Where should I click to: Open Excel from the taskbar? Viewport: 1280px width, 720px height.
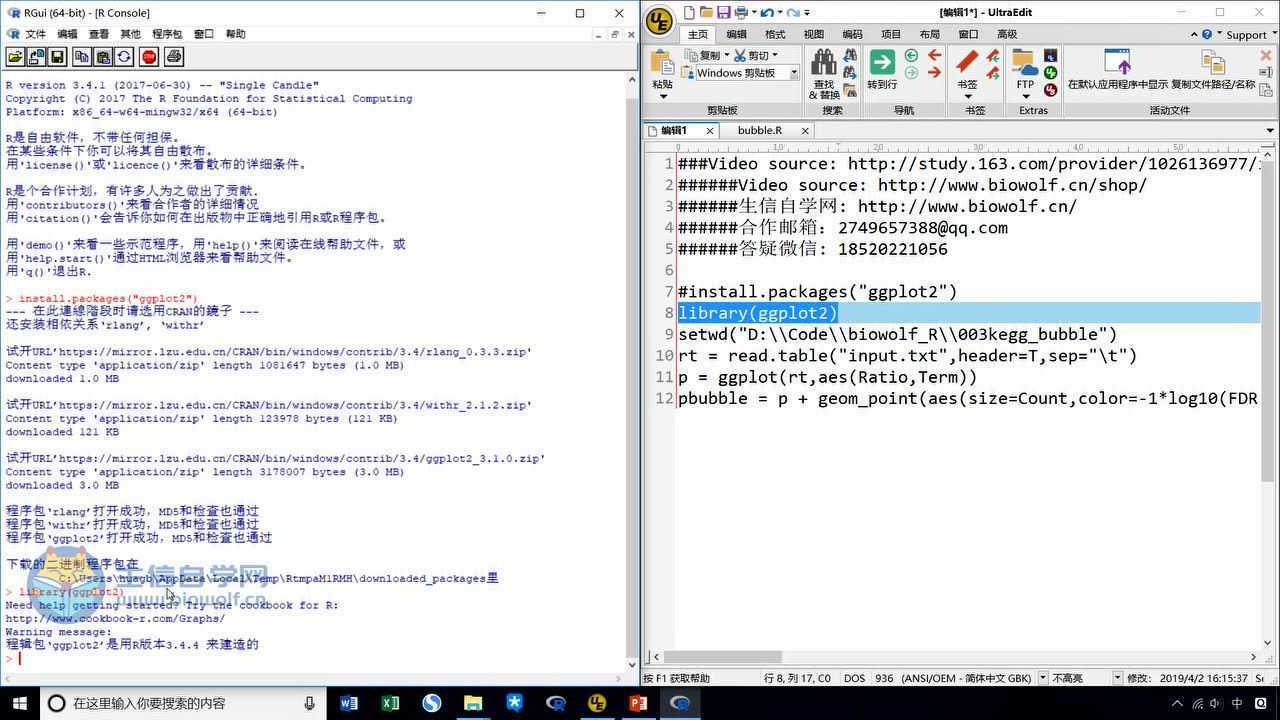(390, 703)
